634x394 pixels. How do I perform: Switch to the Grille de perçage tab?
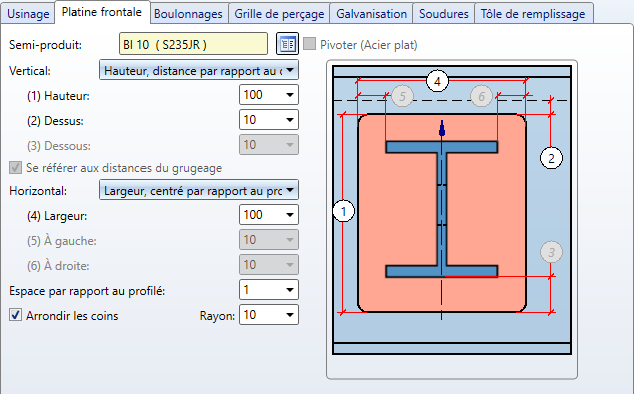click(279, 14)
